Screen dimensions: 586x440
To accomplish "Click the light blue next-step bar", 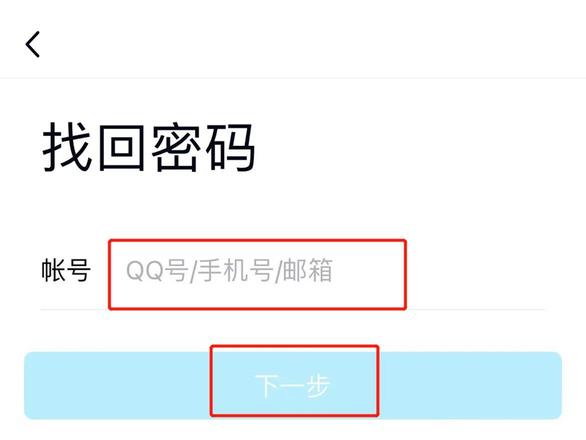I will [293, 385].
